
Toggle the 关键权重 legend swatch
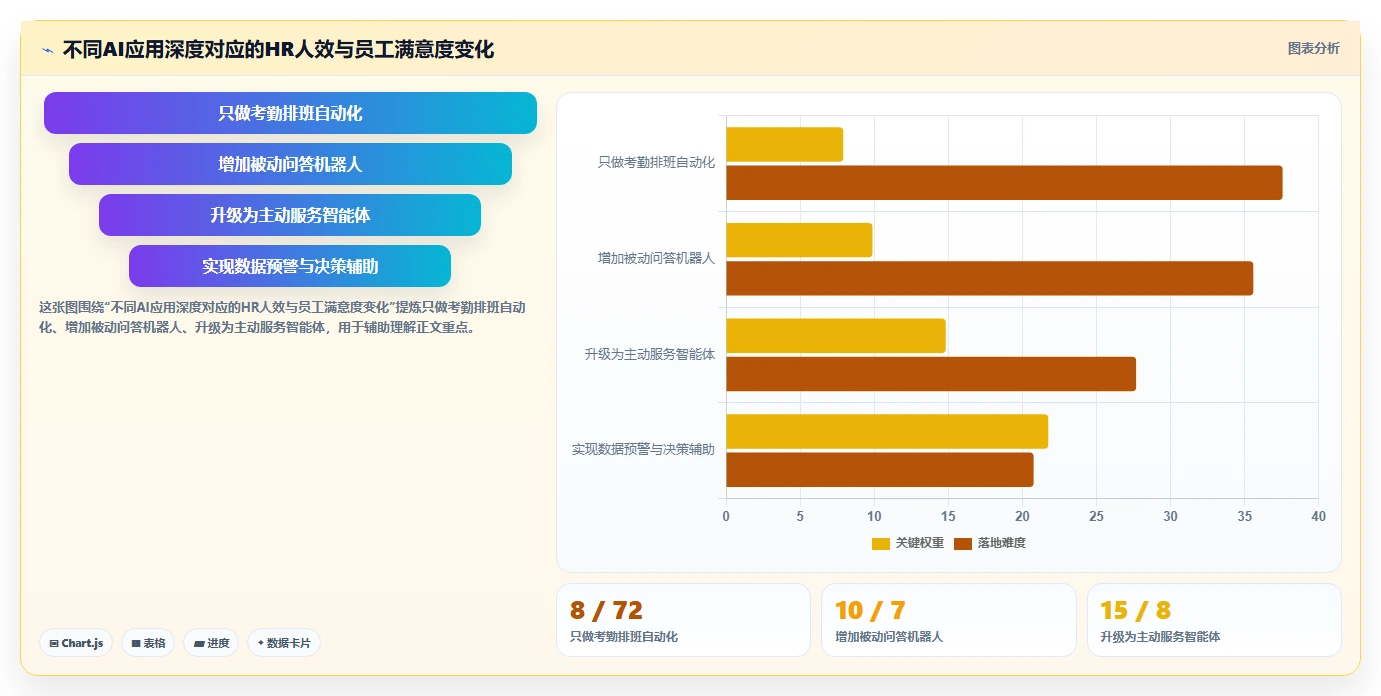(880, 543)
